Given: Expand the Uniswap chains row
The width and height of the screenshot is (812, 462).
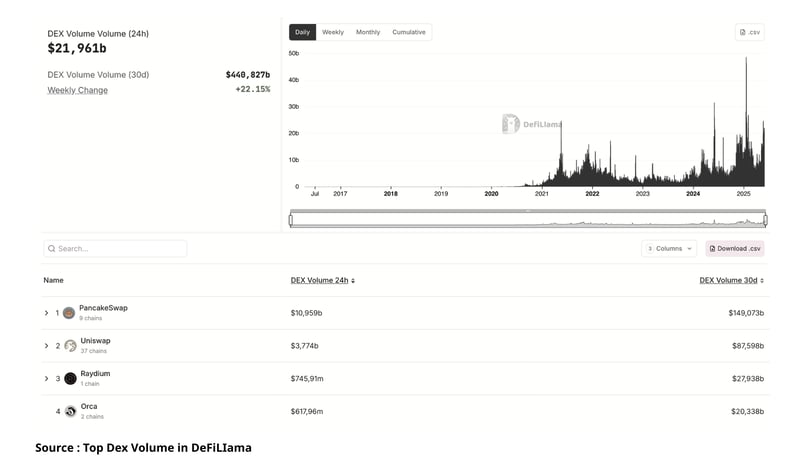Looking at the screenshot, I should (x=47, y=345).
